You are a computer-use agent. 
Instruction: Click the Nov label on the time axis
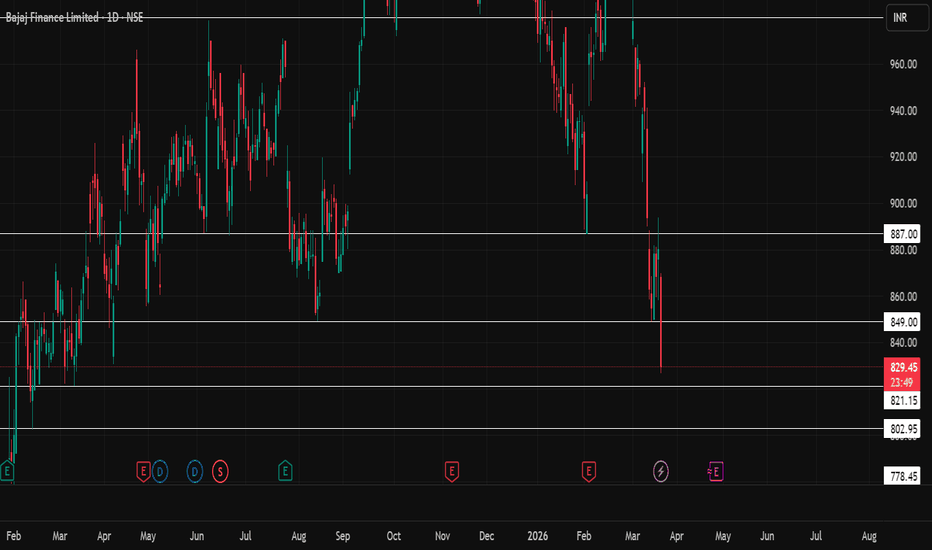[442, 536]
